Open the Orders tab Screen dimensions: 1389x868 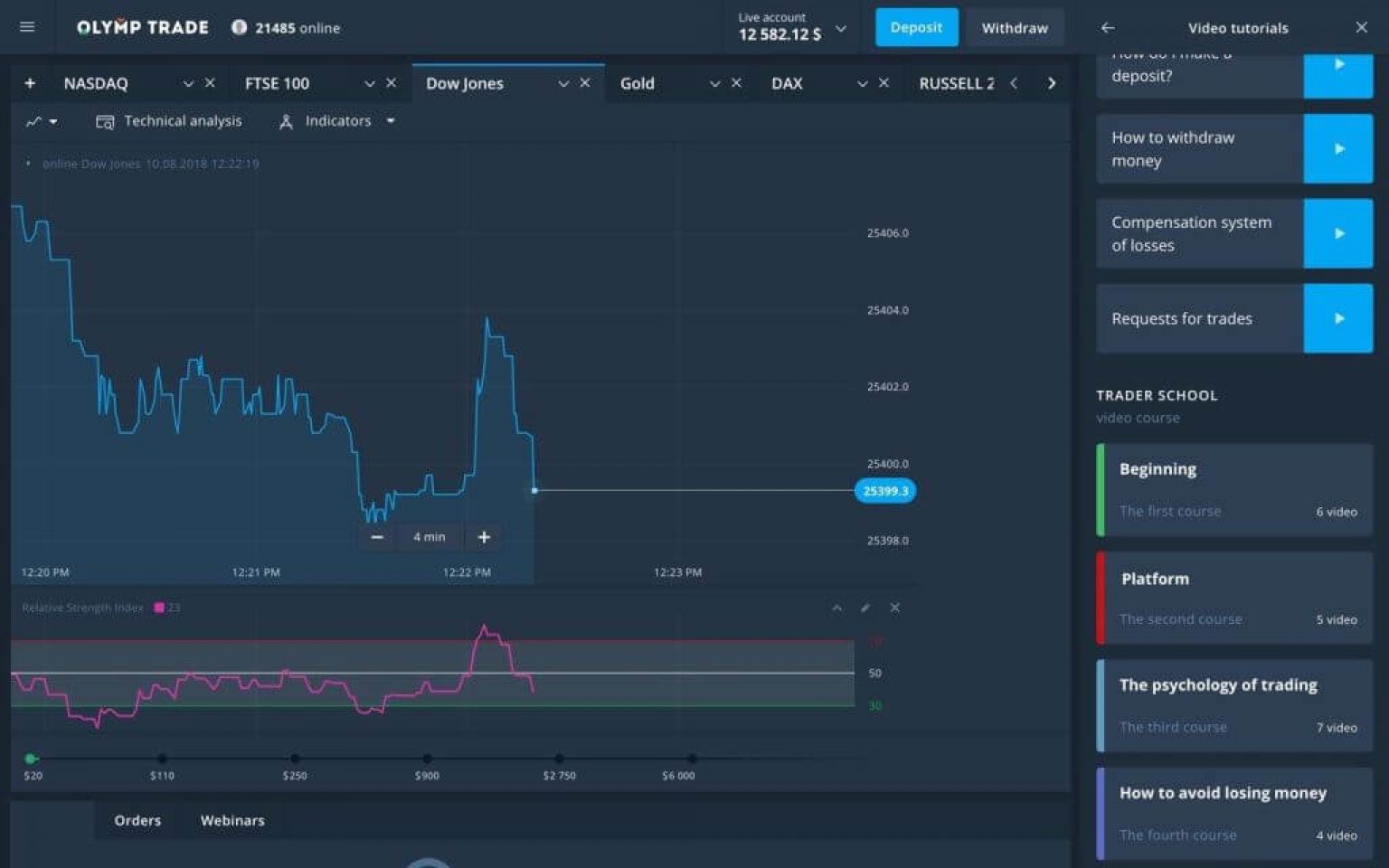[x=137, y=820]
